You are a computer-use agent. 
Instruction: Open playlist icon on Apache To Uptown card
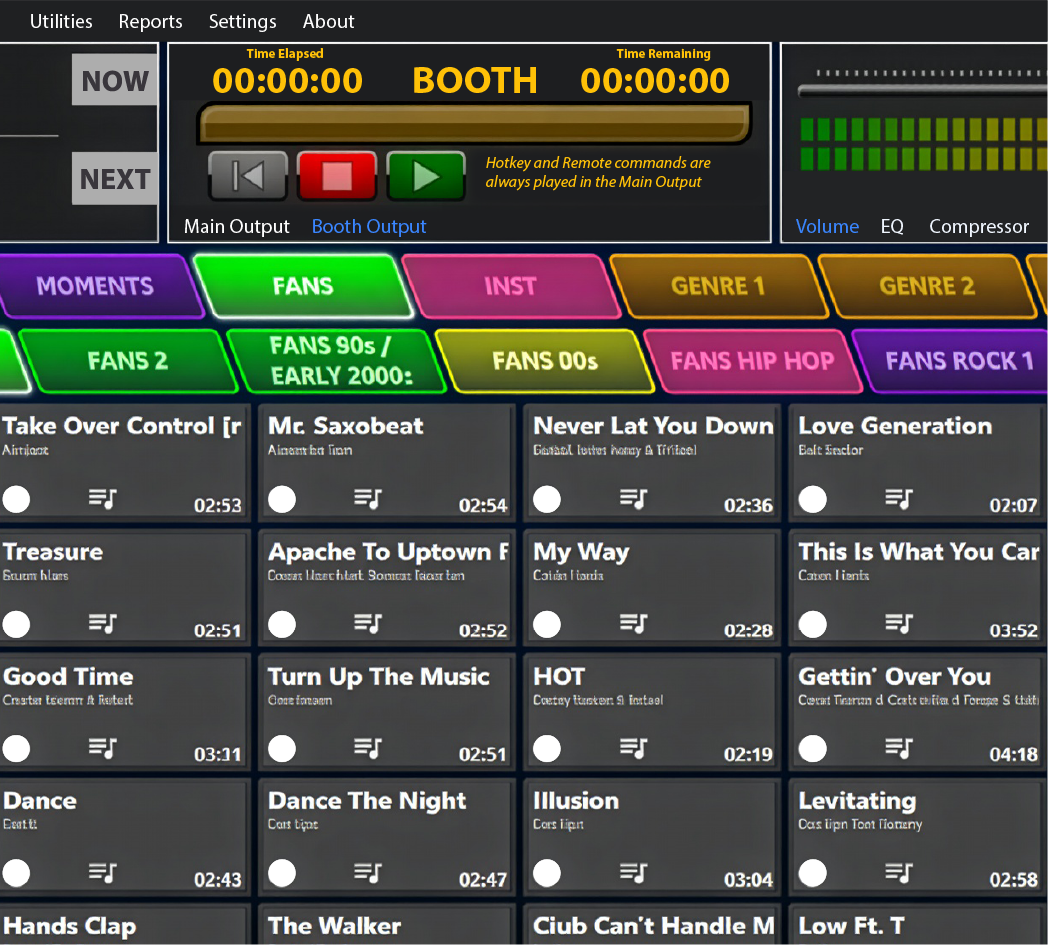(x=368, y=624)
